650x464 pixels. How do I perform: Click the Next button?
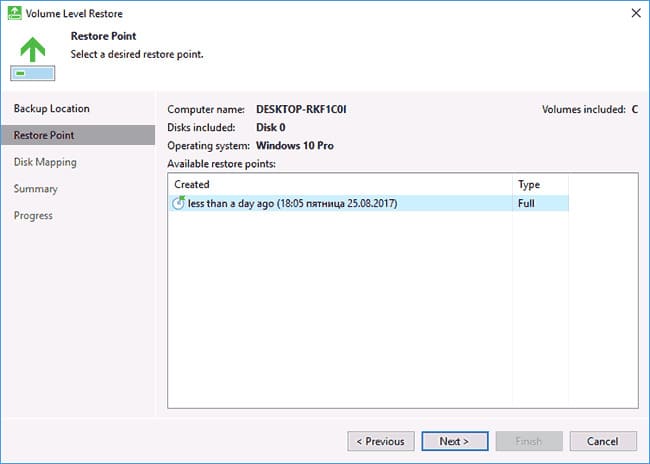coord(455,441)
